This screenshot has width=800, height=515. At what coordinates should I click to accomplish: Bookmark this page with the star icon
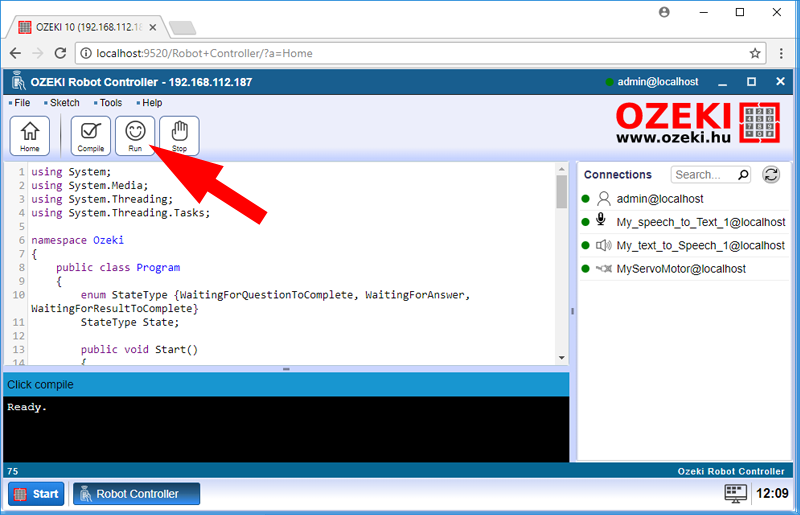[756, 53]
